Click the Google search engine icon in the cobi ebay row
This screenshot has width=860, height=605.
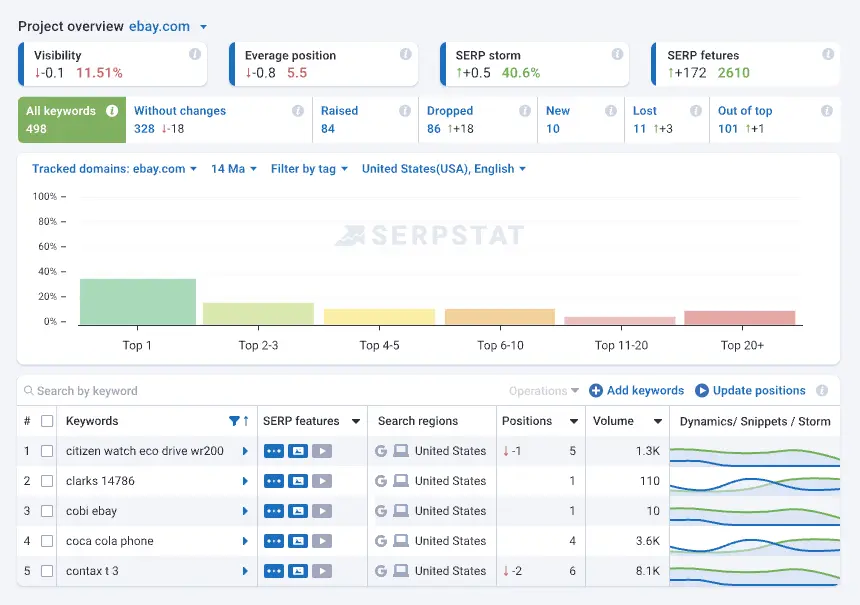point(381,511)
